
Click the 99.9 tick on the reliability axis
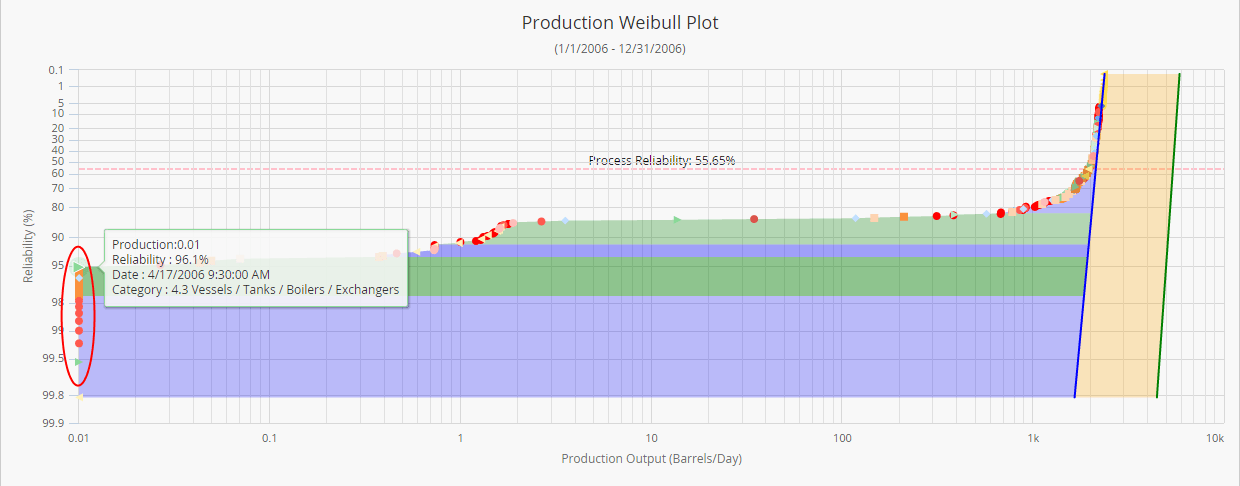[x=53, y=425]
